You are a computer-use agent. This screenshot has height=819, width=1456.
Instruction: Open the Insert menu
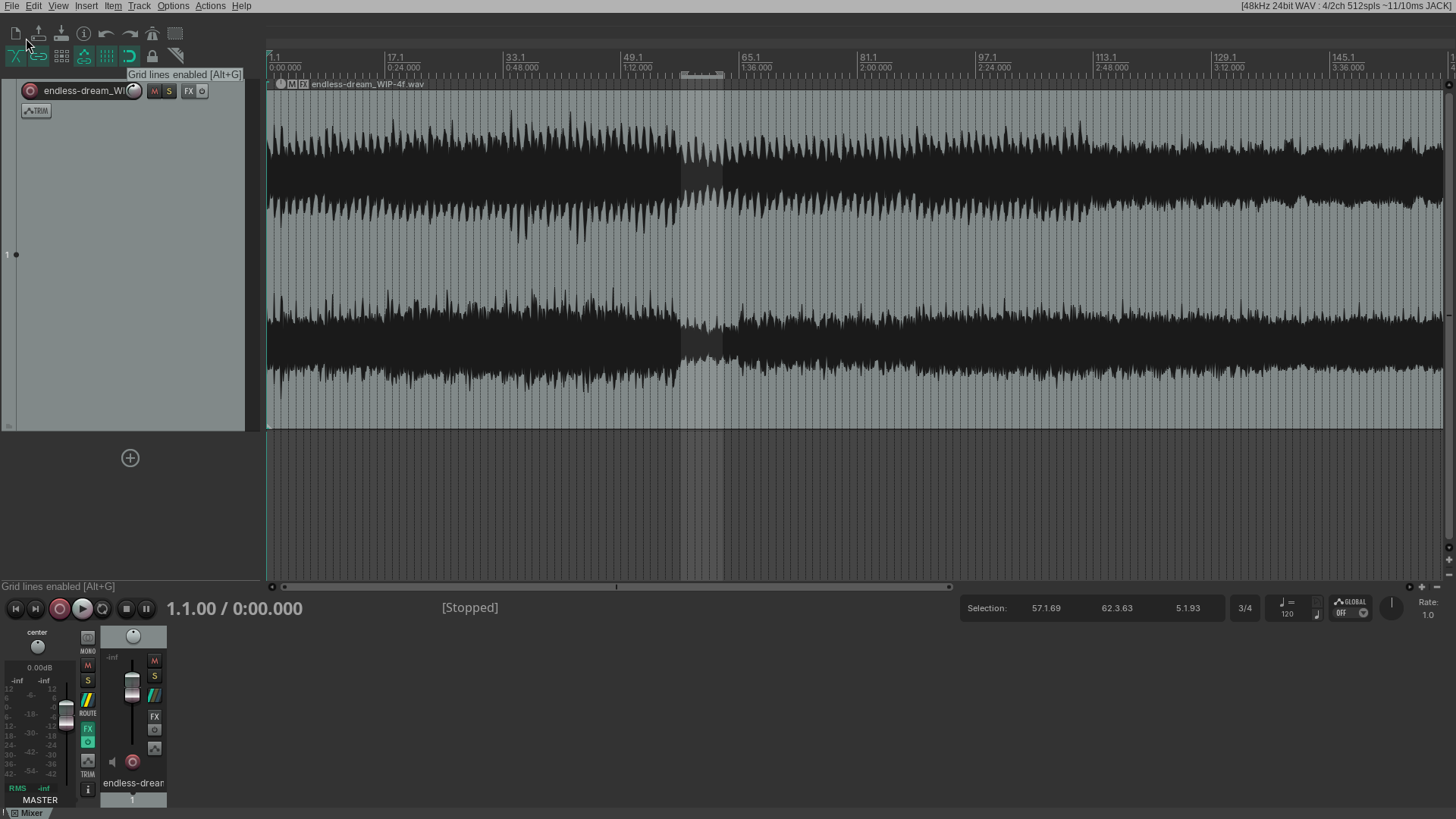[86, 6]
